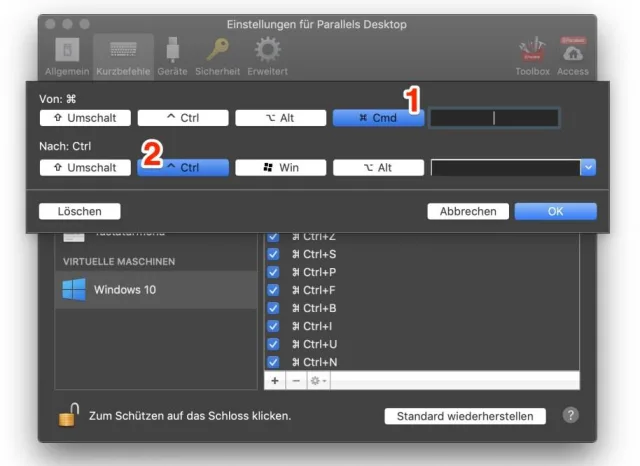Open the Geräte settings icon
Image resolution: width=640 pixels, height=466 pixels.
coord(175,52)
